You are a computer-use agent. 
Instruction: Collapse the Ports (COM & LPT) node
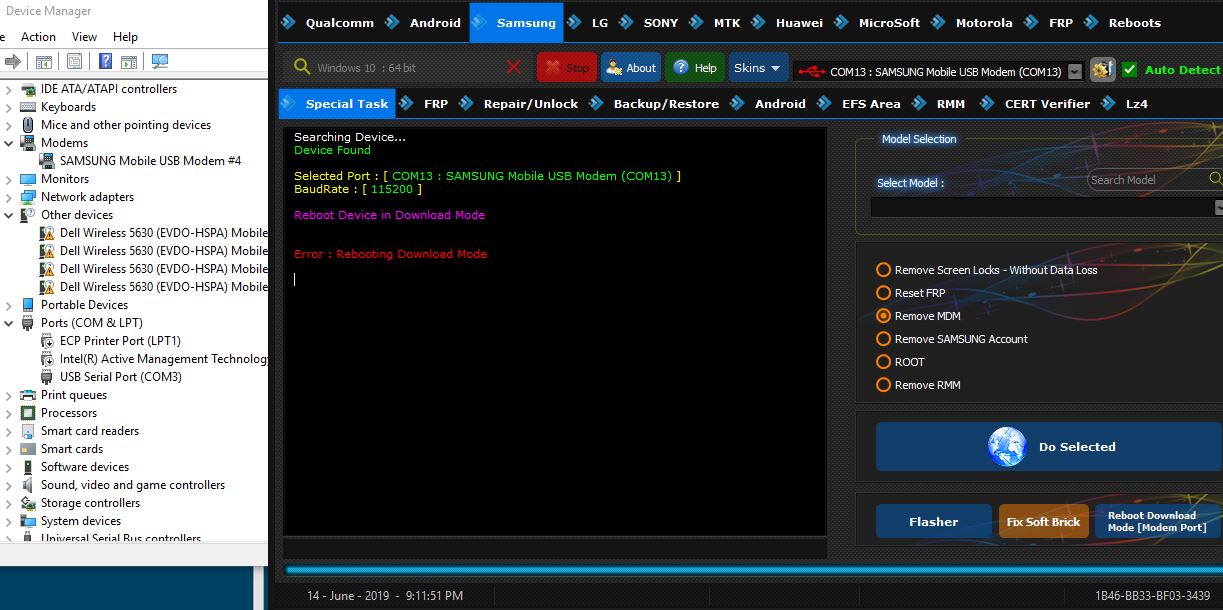point(9,323)
